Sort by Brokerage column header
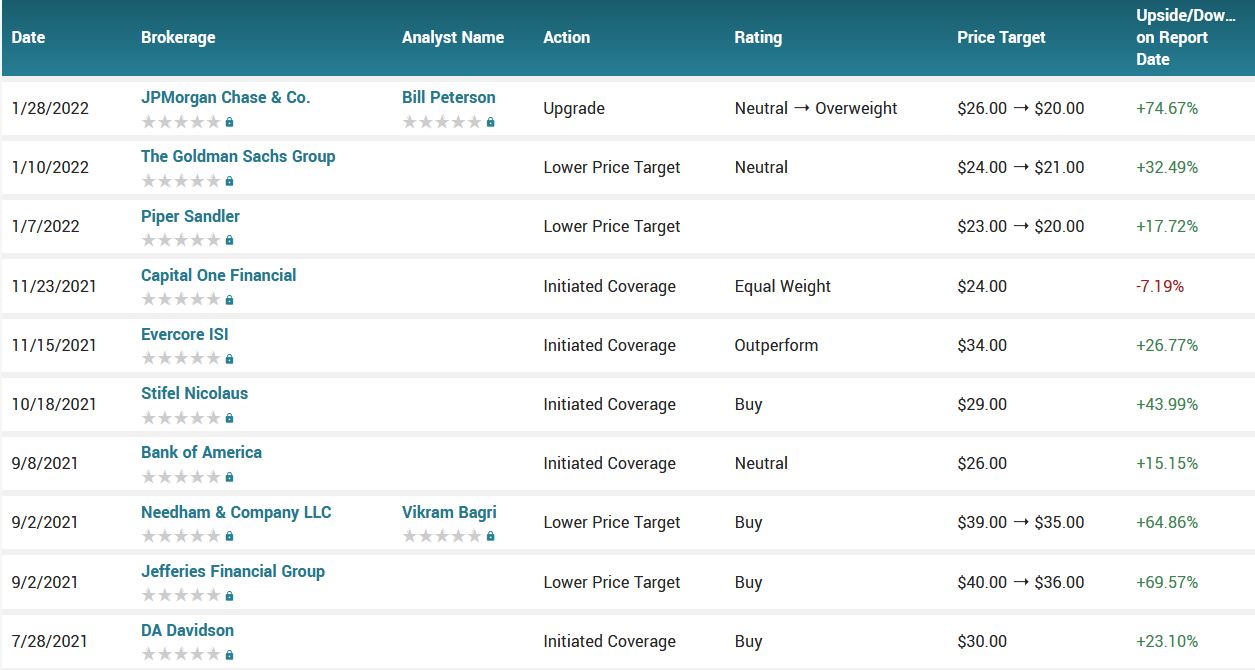Viewport: 1255px width, 670px height. click(178, 37)
